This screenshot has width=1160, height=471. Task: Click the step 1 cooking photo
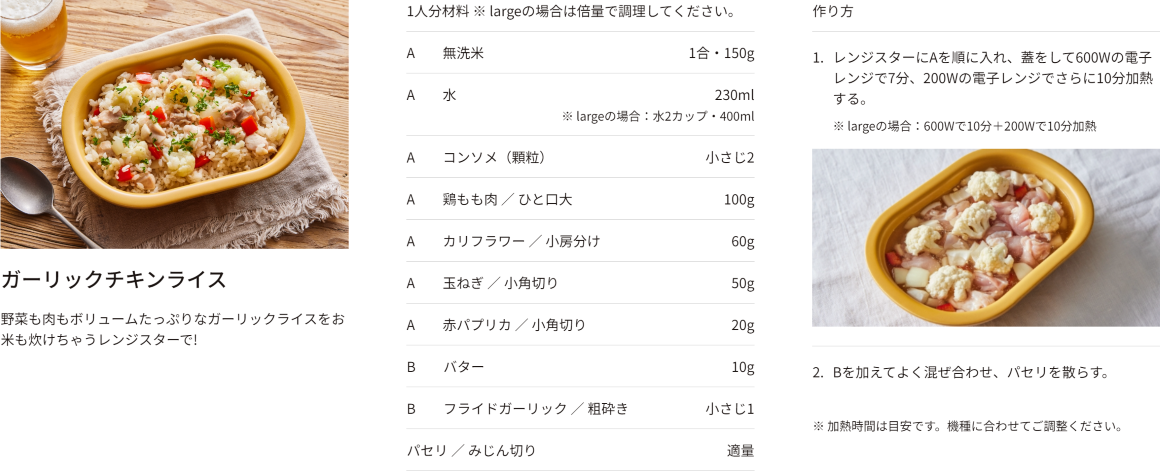[985, 237]
